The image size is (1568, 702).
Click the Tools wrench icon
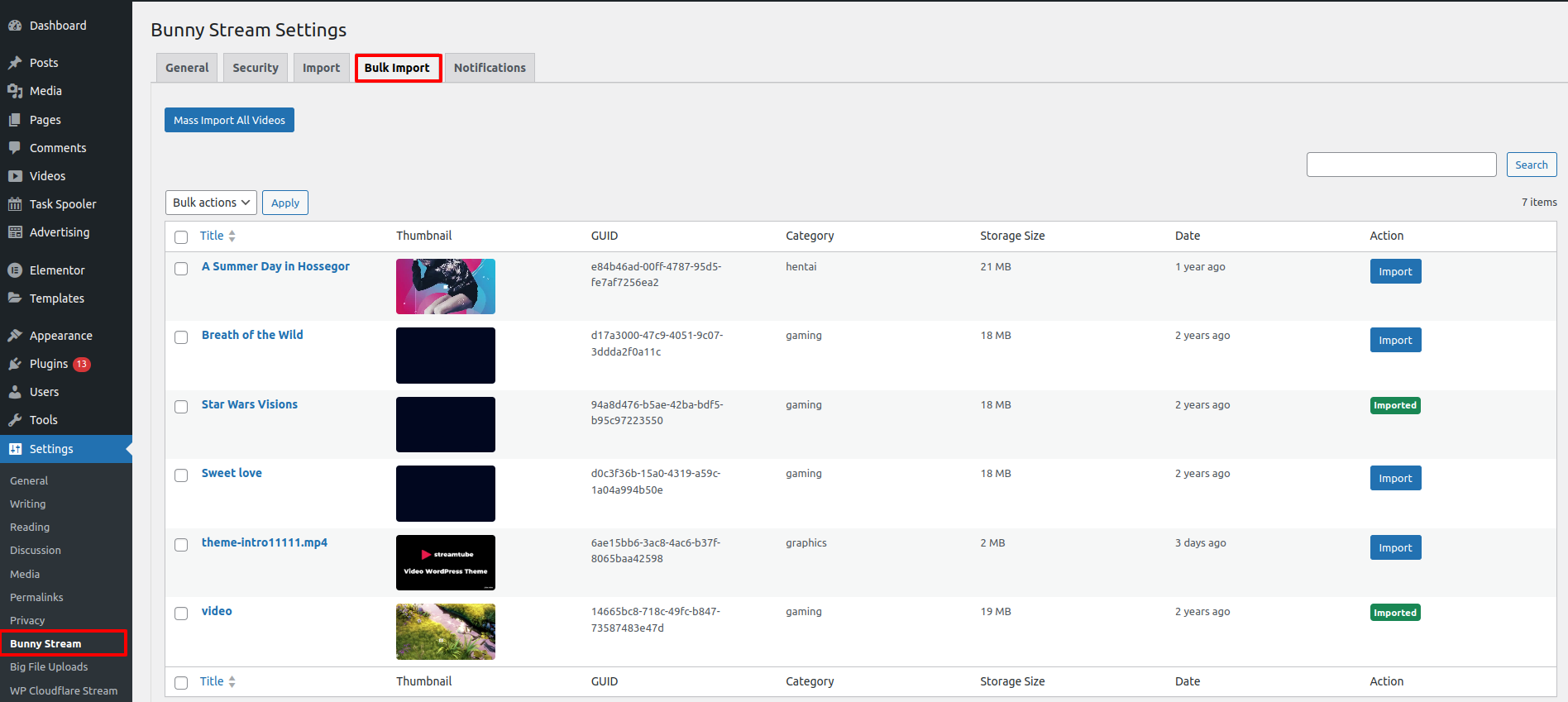coord(15,420)
